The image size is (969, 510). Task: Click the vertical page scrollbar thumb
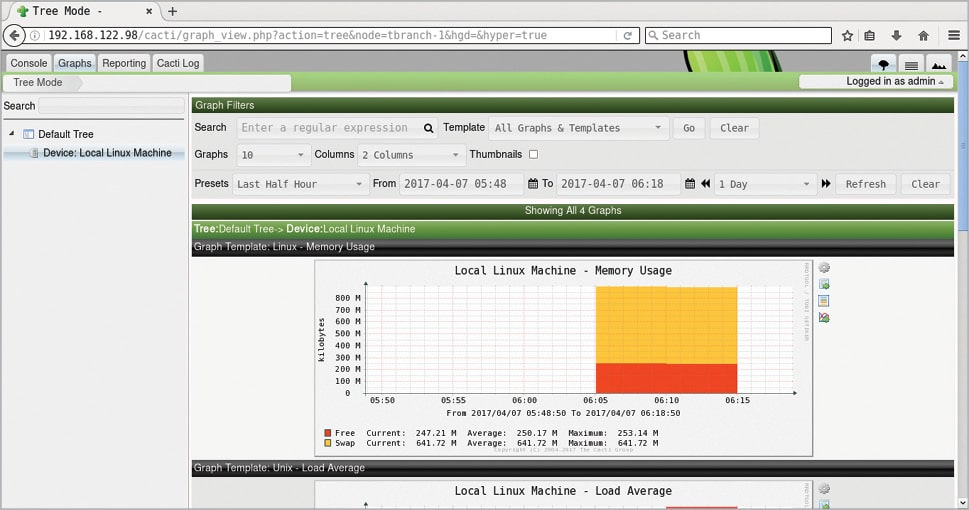pyautogui.click(x=963, y=146)
